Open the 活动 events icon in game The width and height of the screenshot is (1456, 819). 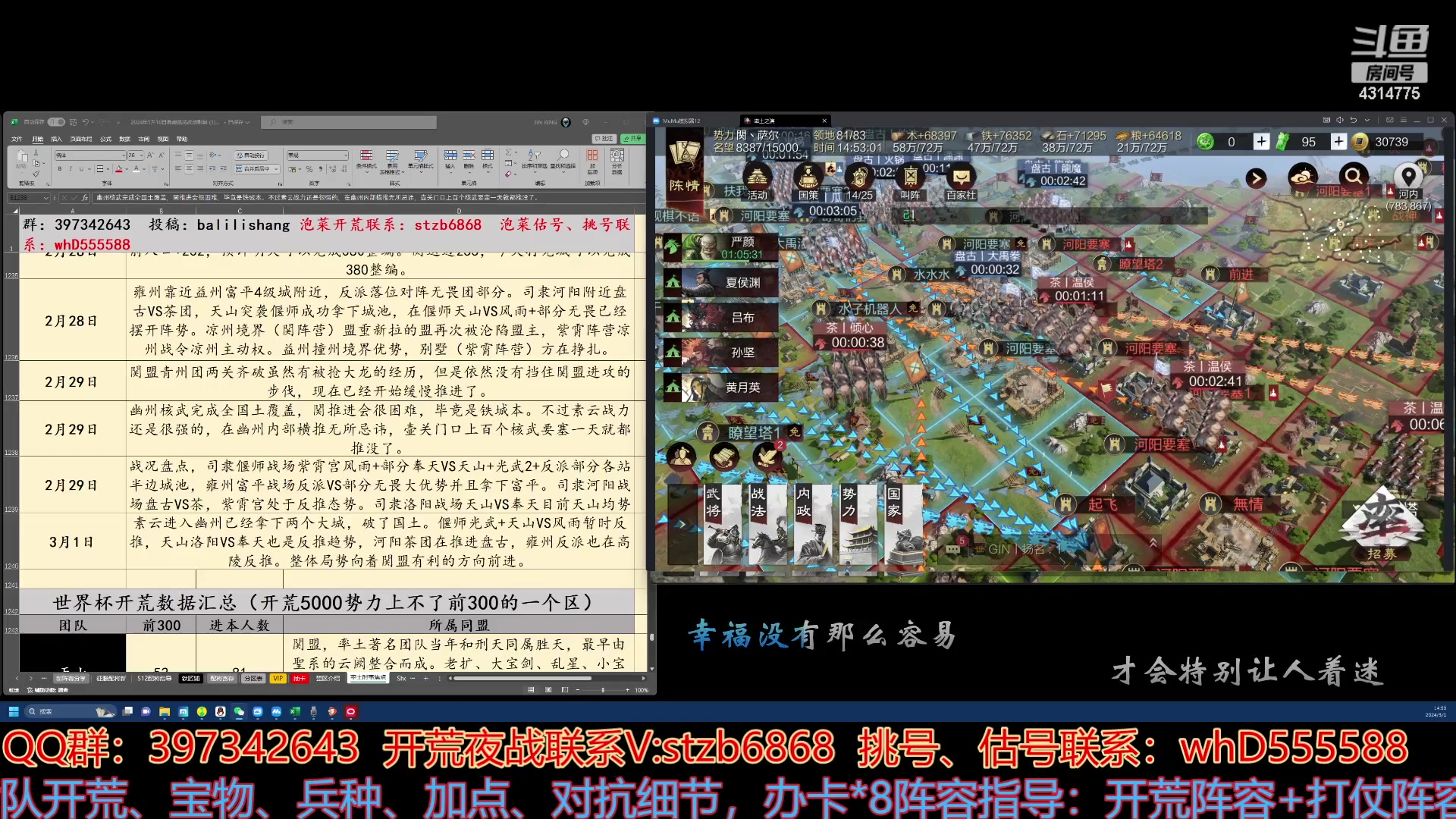[757, 181]
